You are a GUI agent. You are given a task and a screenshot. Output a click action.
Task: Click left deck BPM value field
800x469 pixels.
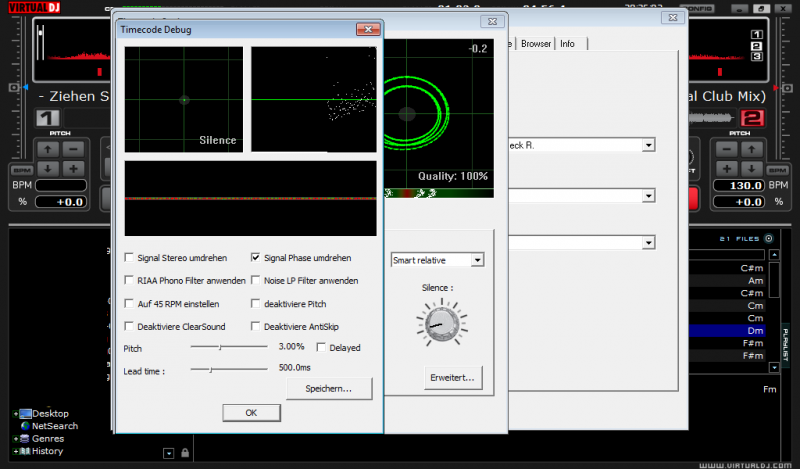tap(61, 185)
